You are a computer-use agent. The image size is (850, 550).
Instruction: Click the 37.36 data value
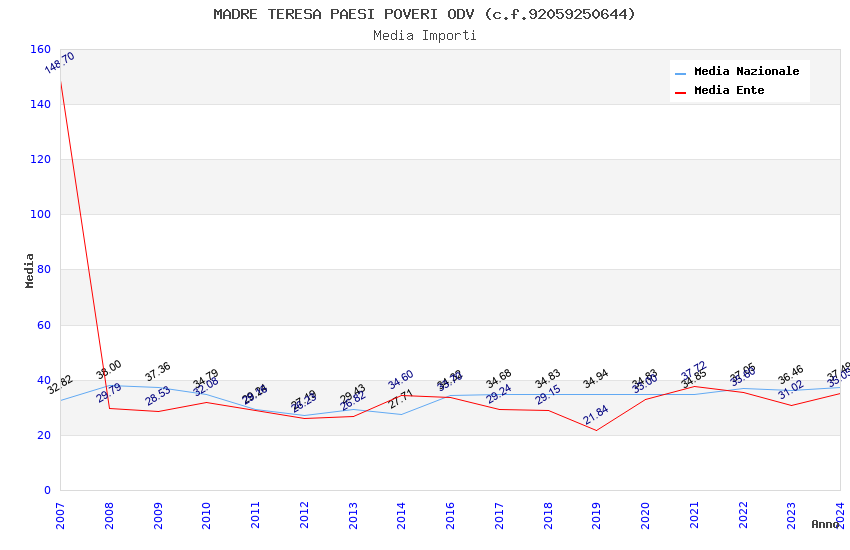click(157, 372)
